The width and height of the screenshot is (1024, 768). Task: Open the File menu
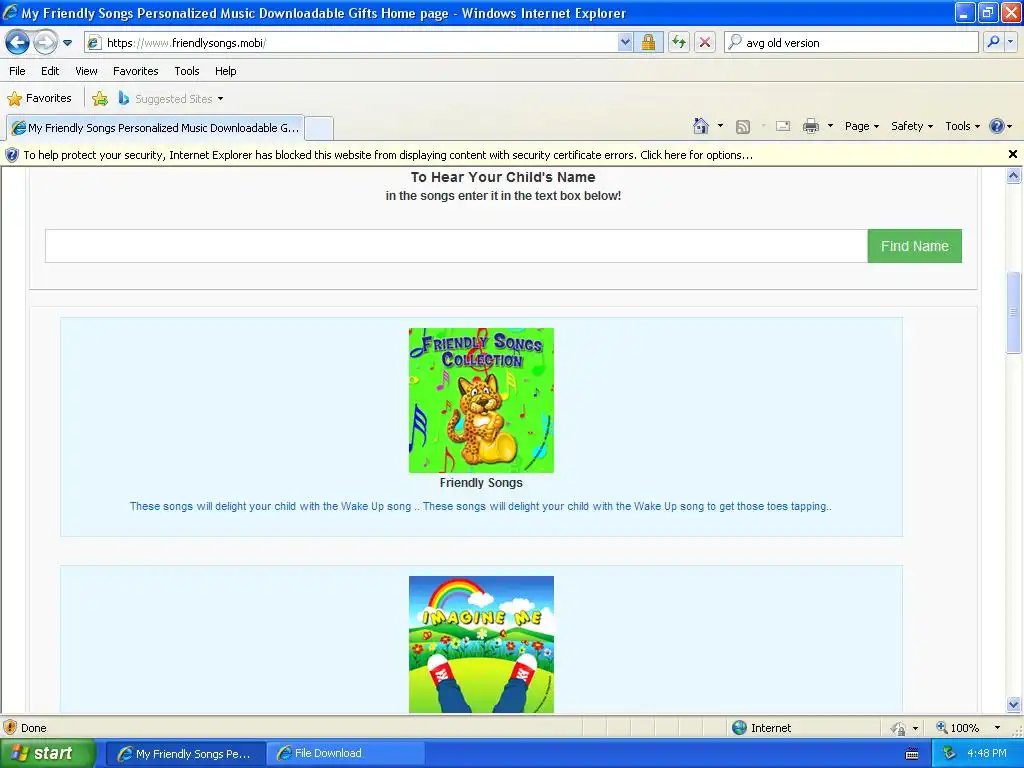[x=18, y=71]
